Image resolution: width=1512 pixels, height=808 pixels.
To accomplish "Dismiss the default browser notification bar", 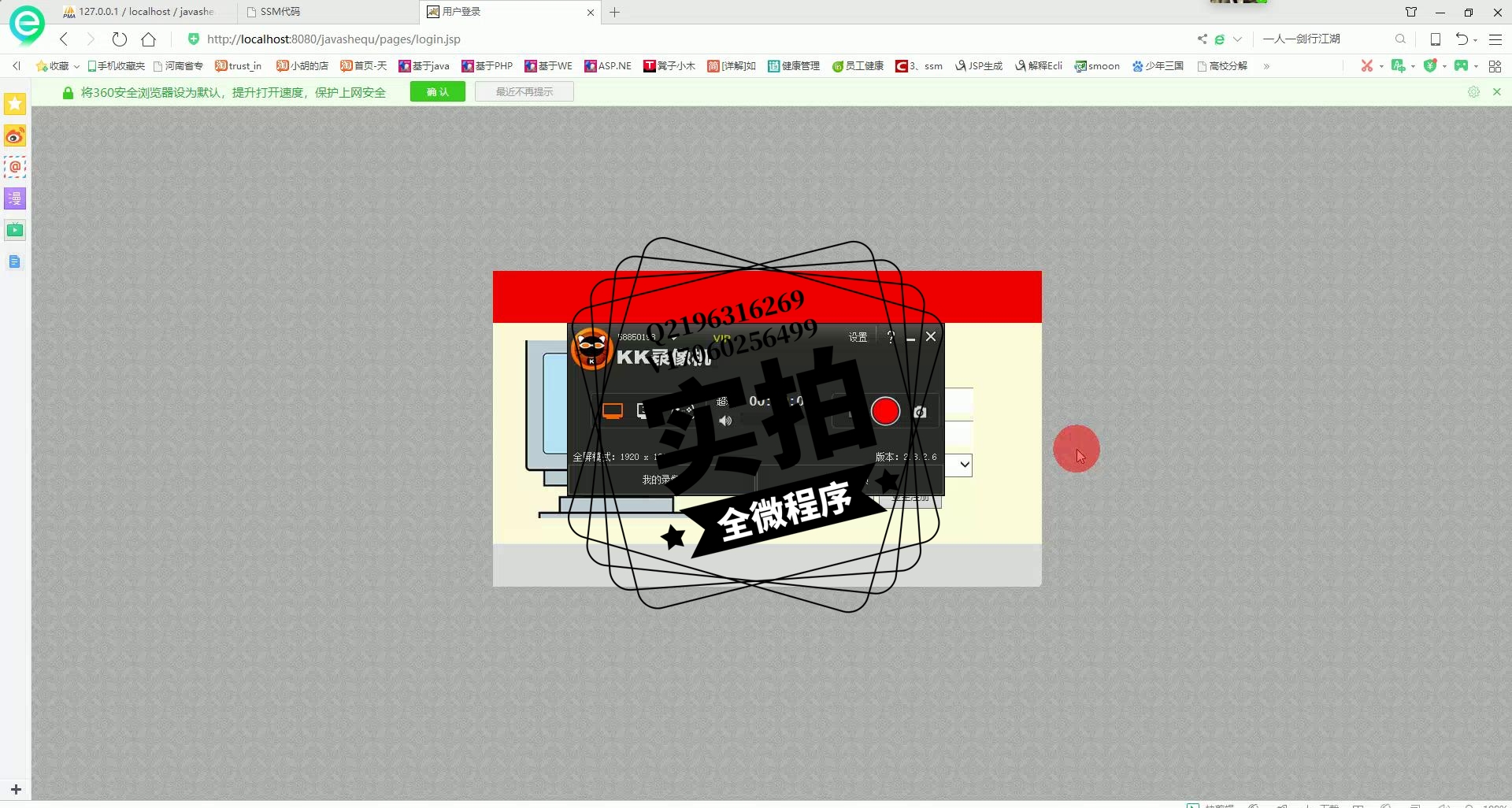I will 1497,92.
